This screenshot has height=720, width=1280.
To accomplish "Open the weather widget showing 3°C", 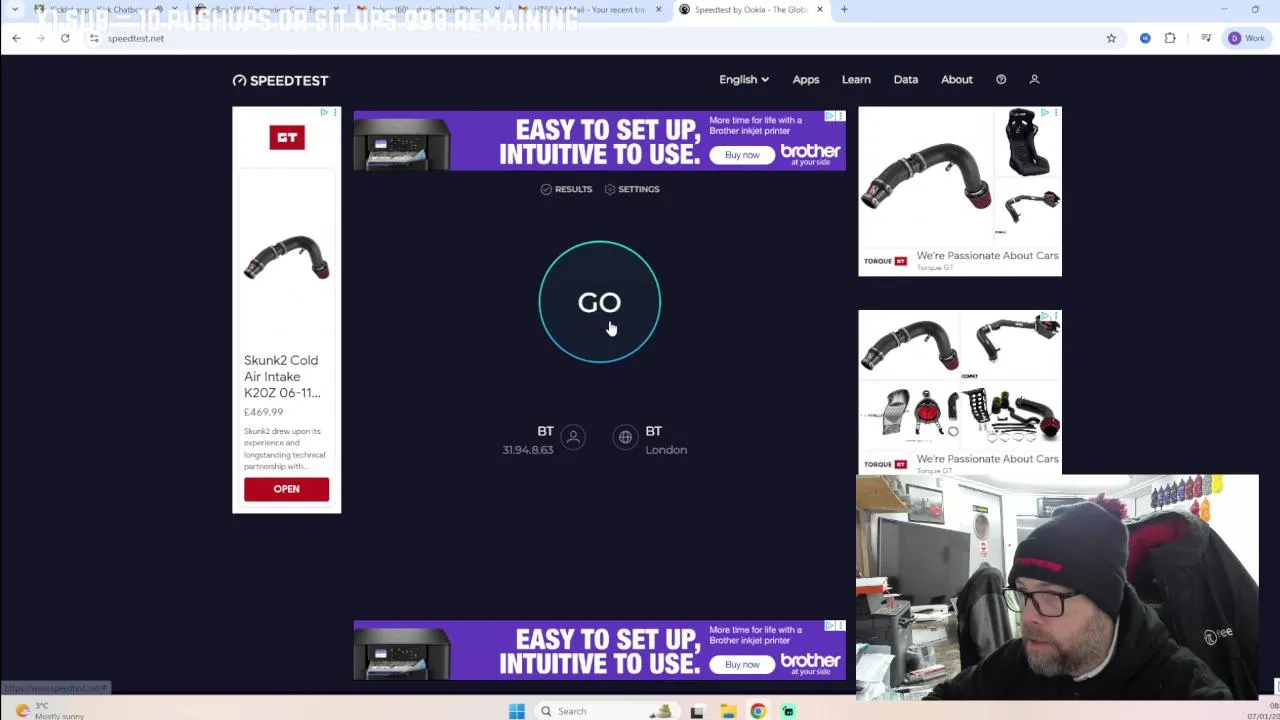I will click(48, 711).
